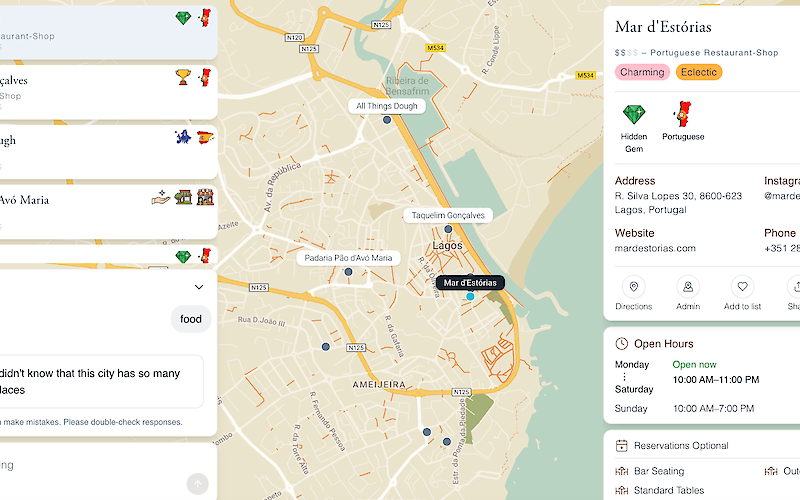The image size is (800, 500).
Task: Collapse the chat panel with chevron
Action: point(198,287)
